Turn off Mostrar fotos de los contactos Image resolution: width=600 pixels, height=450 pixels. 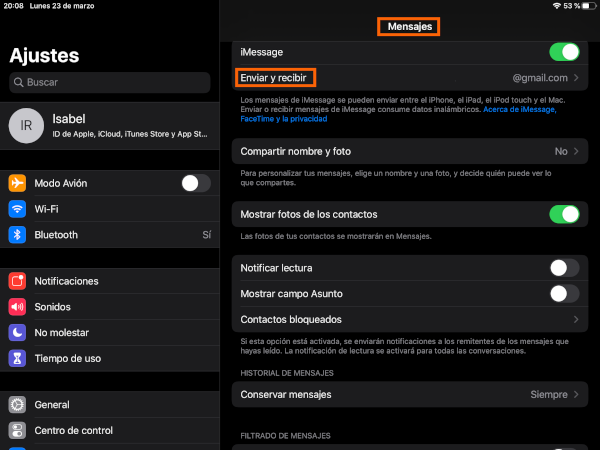tap(564, 214)
